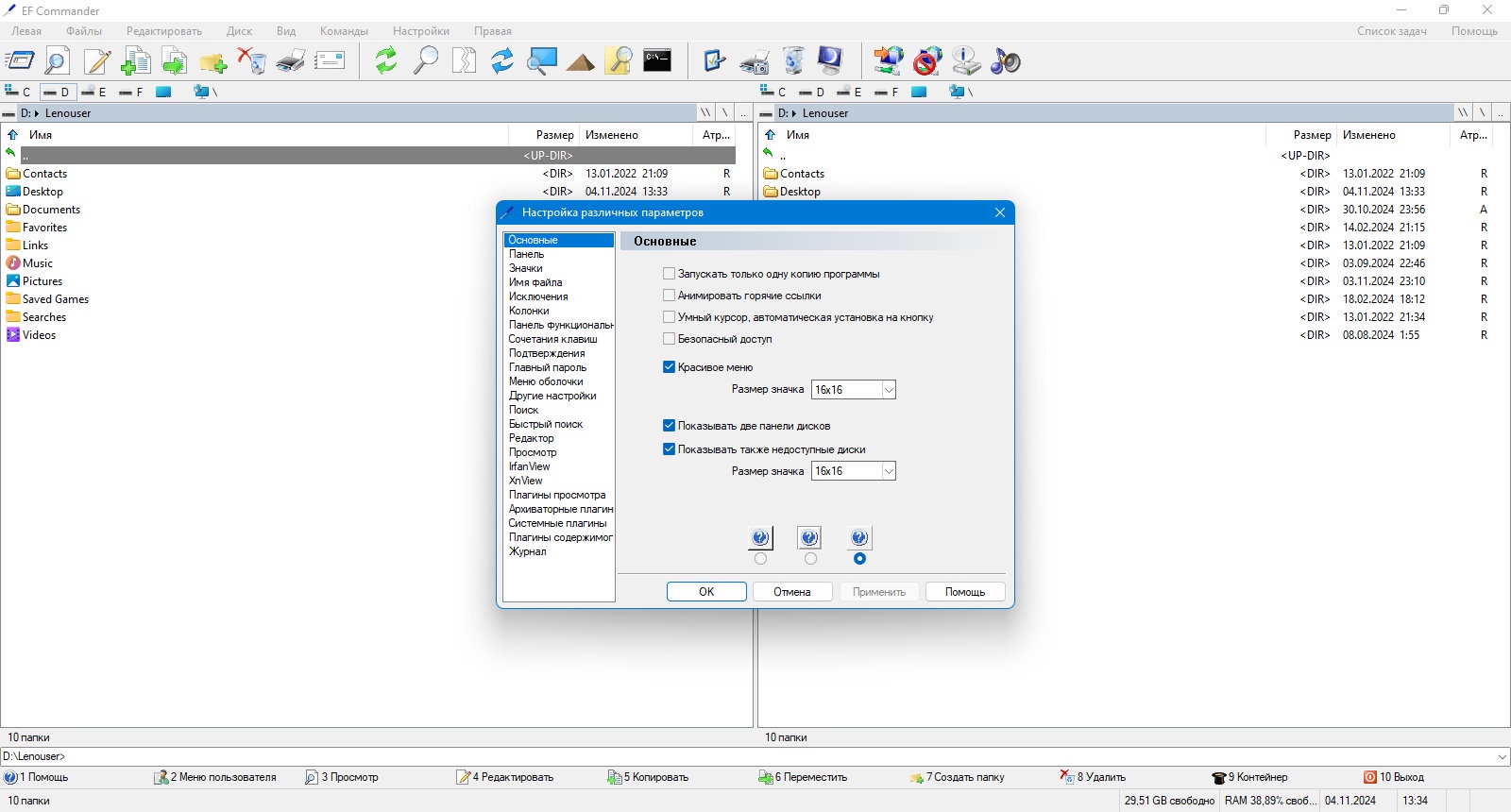Image resolution: width=1511 pixels, height=812 pixels.
Task: Open the 'Команды' menu
Action: (x=344, y=31)
